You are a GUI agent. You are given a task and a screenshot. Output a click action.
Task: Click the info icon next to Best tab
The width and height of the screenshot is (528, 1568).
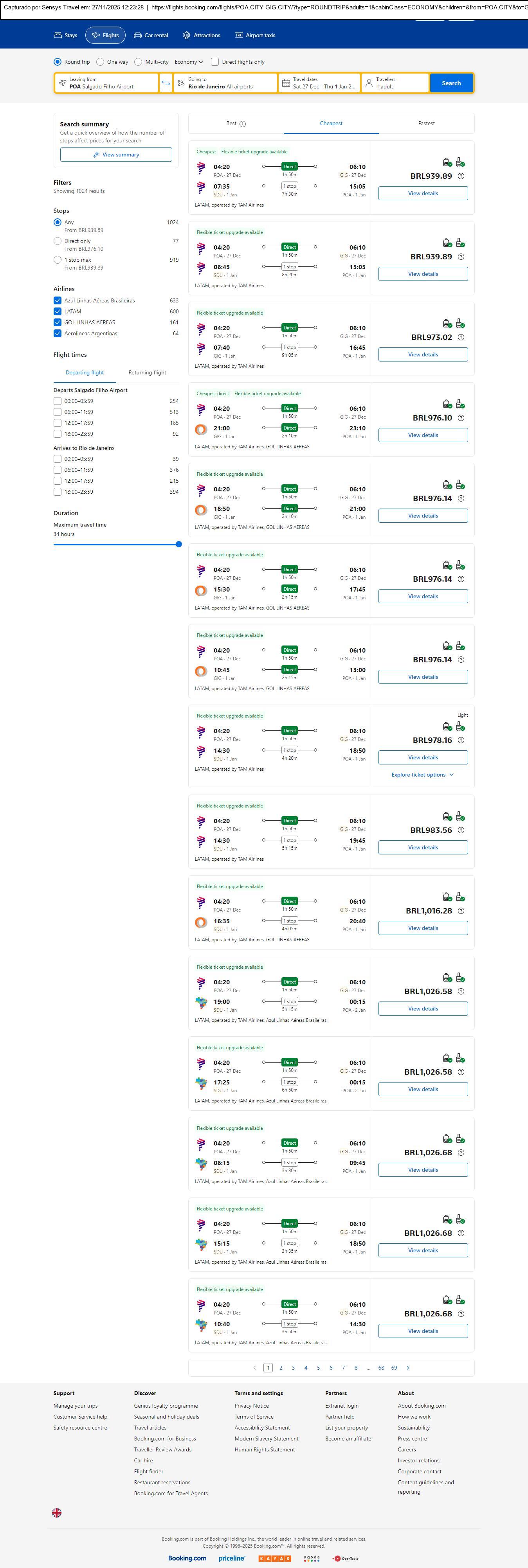tap(242, 124)
